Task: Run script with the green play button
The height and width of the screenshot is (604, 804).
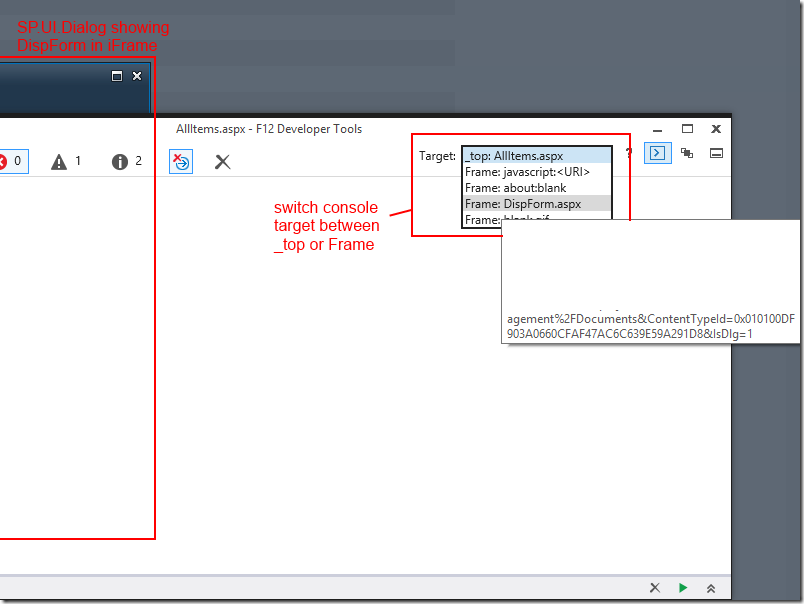Action: pos(682,588)
